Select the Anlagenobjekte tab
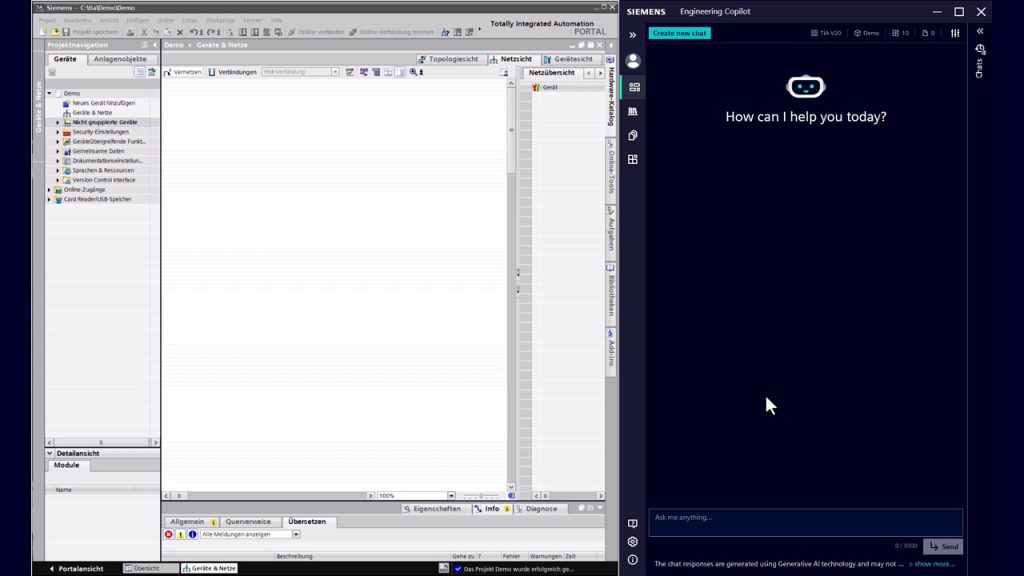 [x=120, y=59]
